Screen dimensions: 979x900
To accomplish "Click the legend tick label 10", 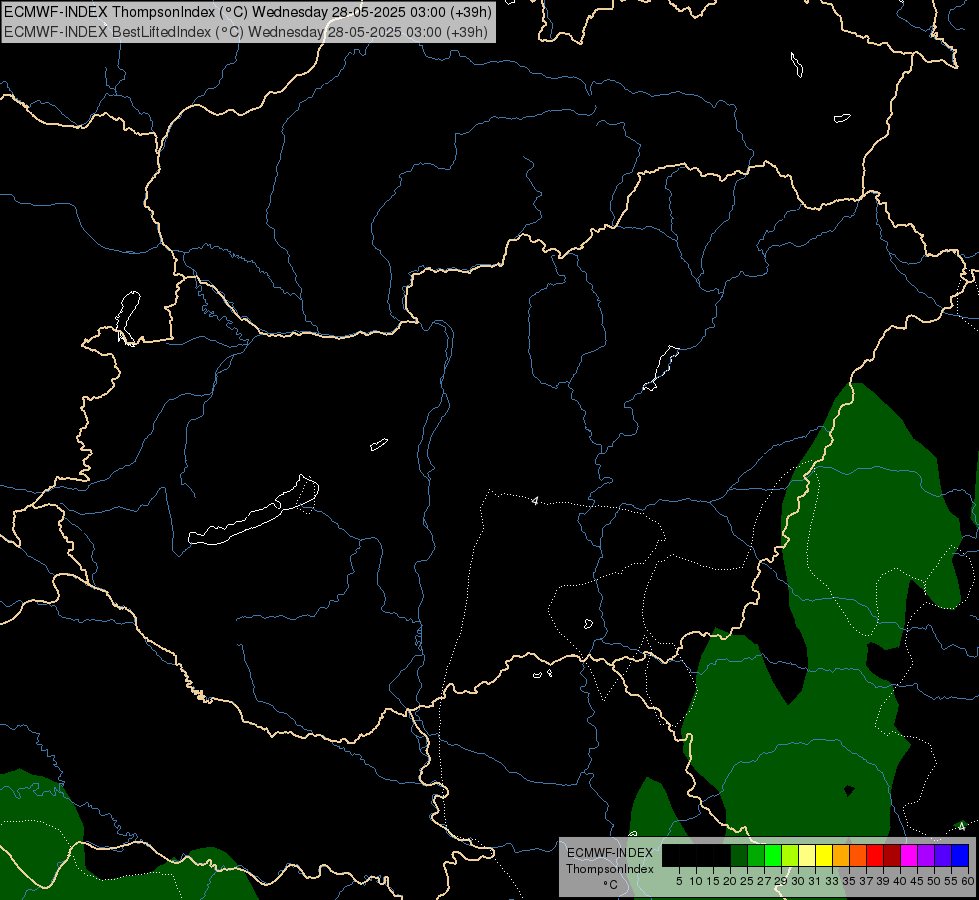I will tap(696, 881).
